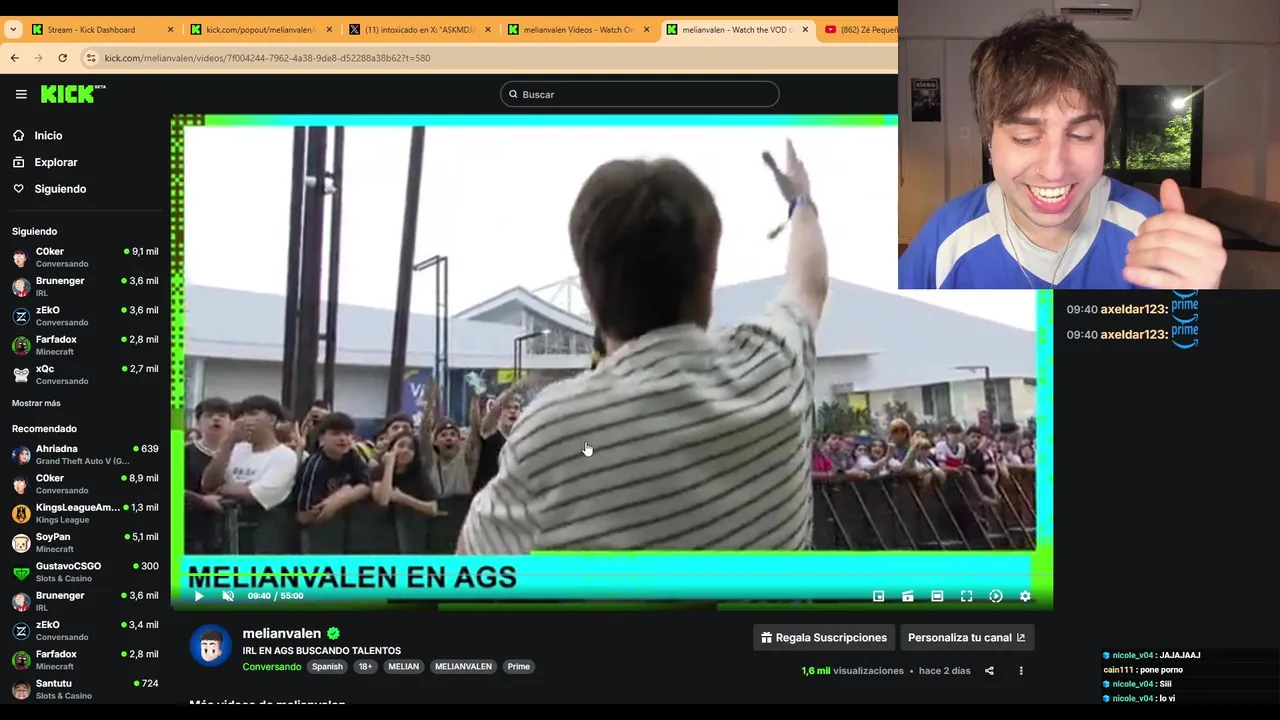The height and width of the screenshot is (720, 1280).
Task: Click melianvalen channel avatar
Action: pos(211,646)
